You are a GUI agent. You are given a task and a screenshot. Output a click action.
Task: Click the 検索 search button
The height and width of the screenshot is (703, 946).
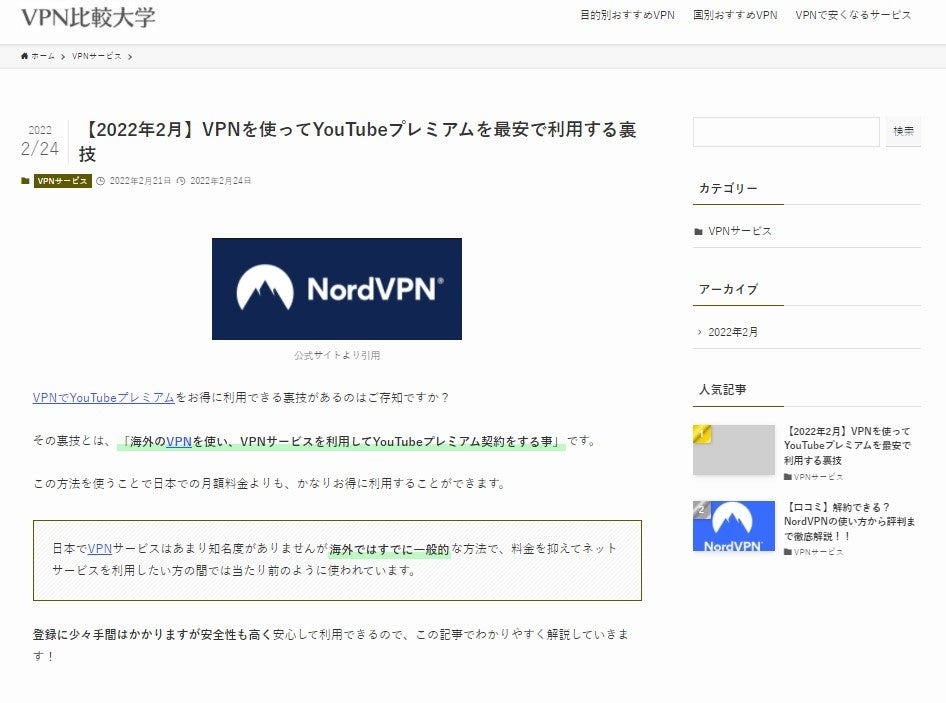pos(903,132)
